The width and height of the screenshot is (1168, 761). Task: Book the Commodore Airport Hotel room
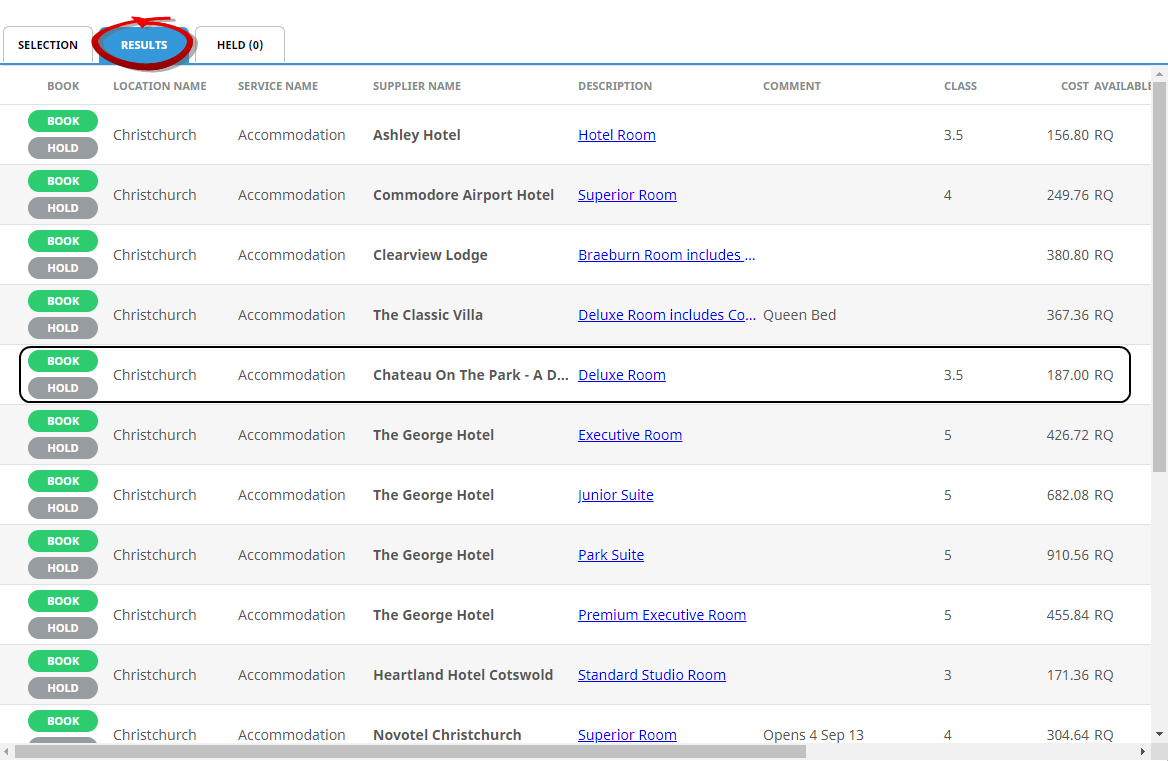point(63,181)
